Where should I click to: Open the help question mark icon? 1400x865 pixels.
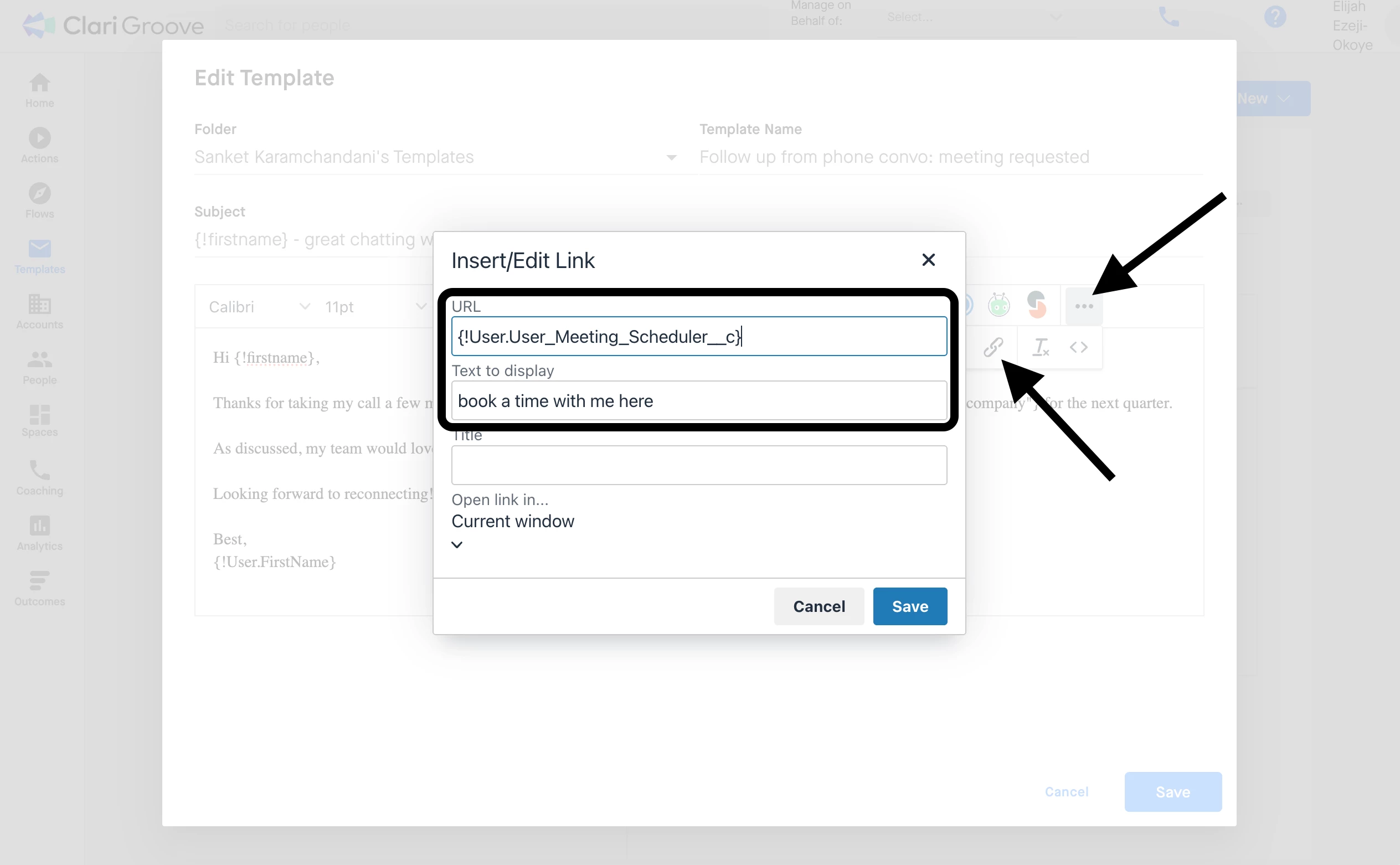click(1275, 17)
